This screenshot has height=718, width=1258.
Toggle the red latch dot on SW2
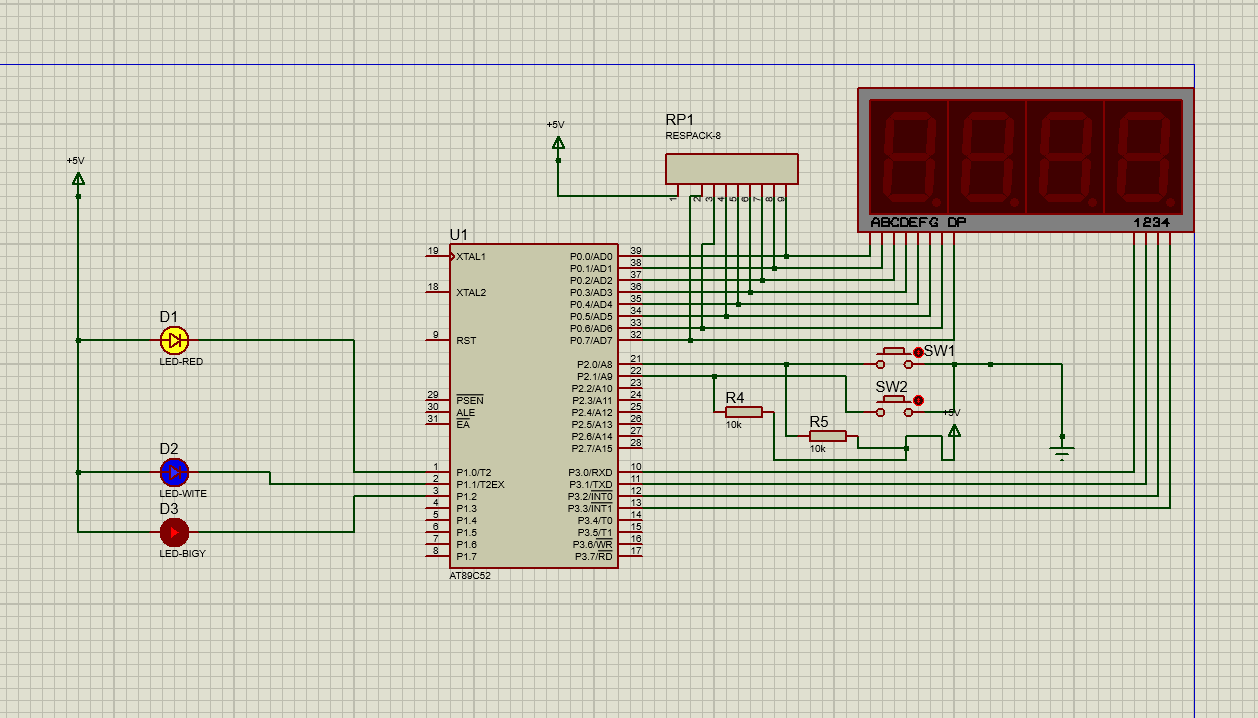tap(918, 400)
